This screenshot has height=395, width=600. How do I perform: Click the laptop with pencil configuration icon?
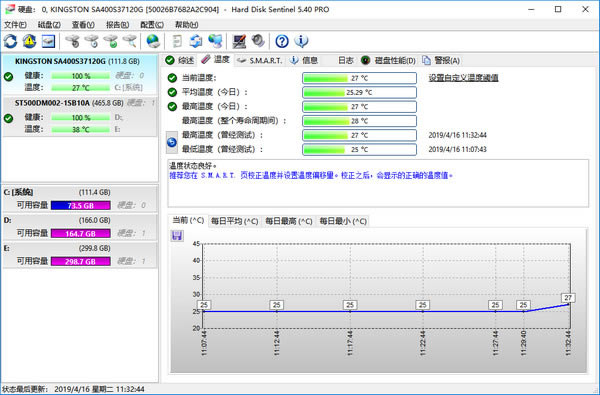[x=239, y=41]
